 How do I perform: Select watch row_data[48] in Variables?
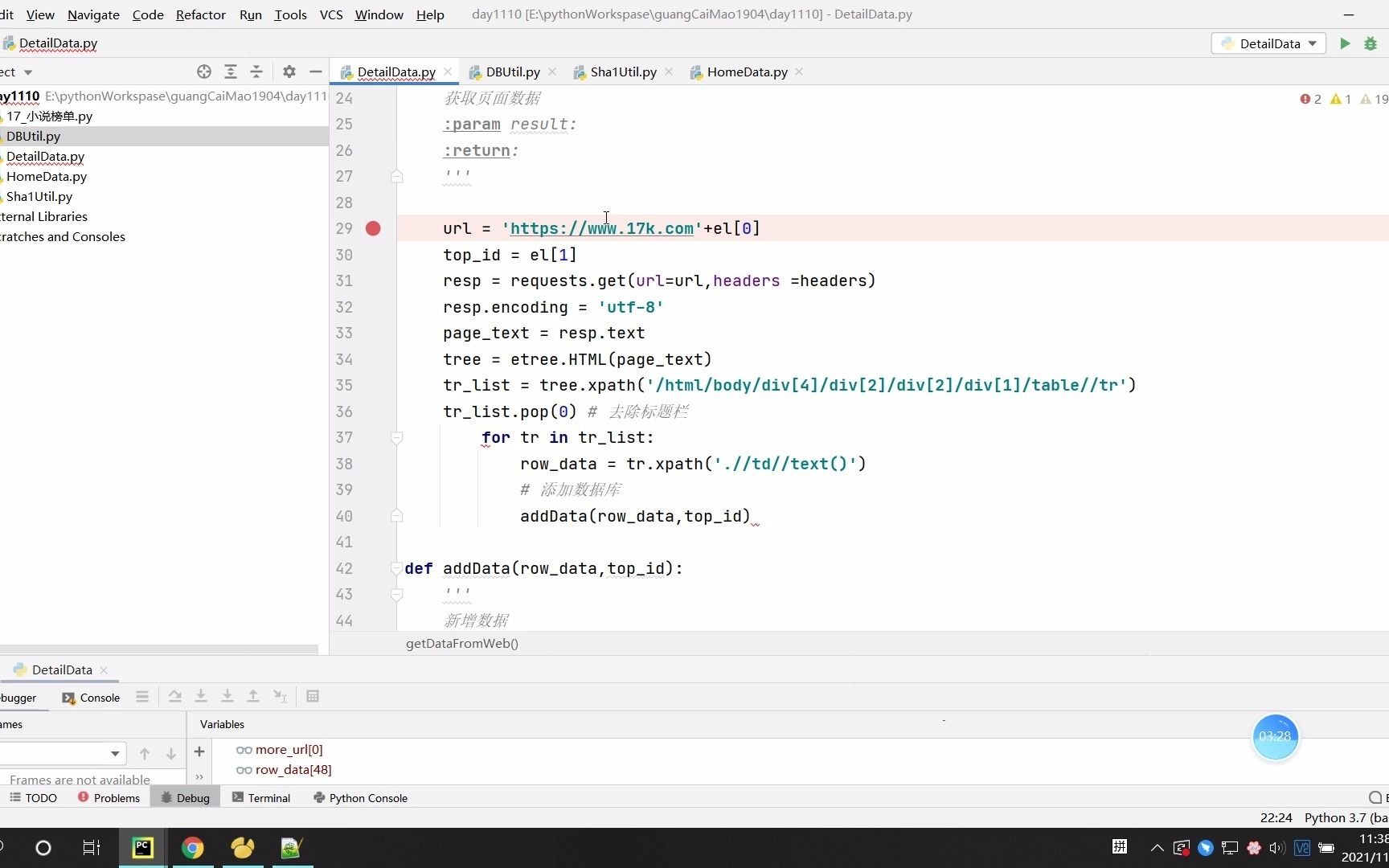(x=293, y=769)
